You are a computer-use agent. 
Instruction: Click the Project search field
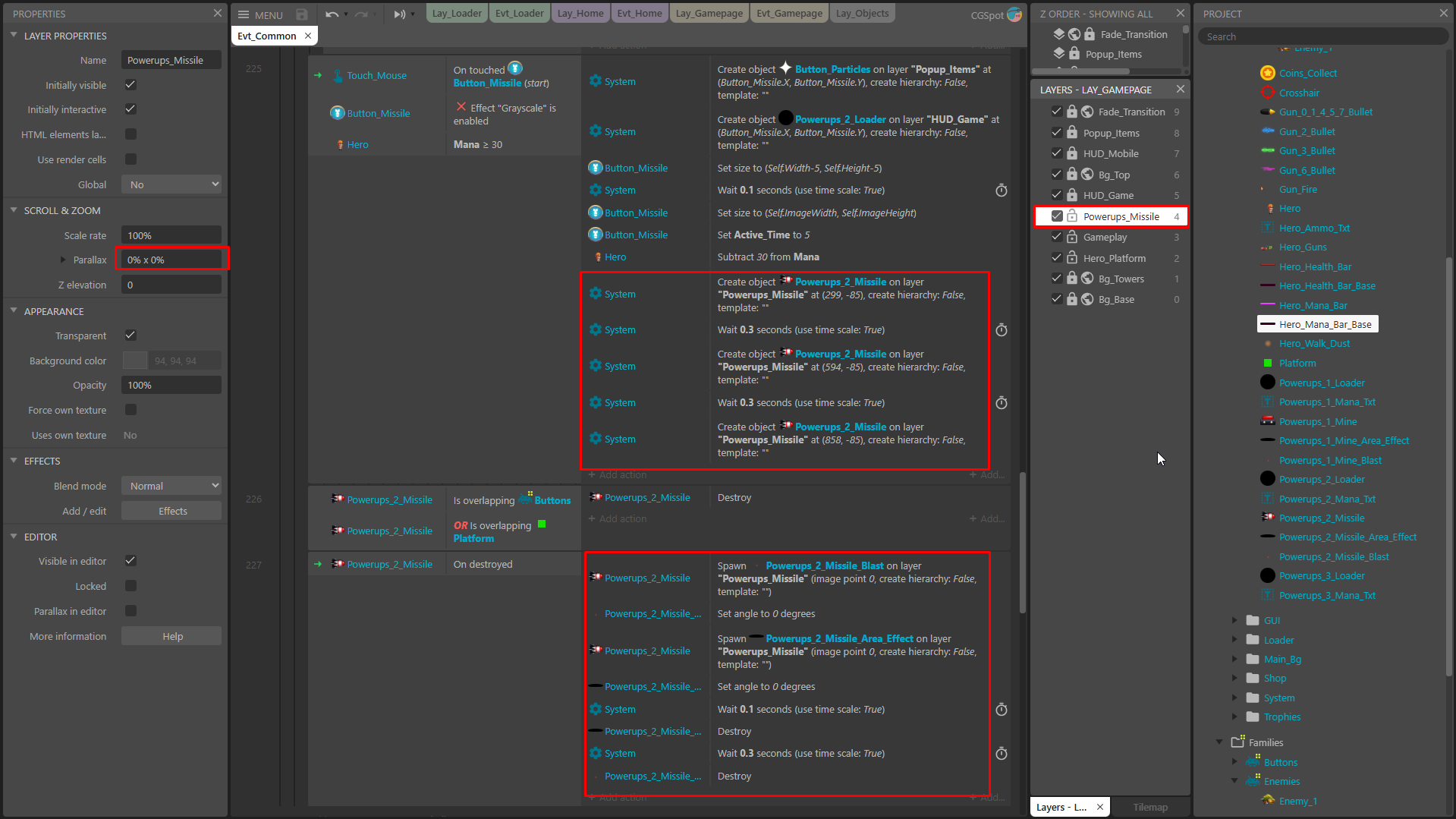coord(1322,36)
